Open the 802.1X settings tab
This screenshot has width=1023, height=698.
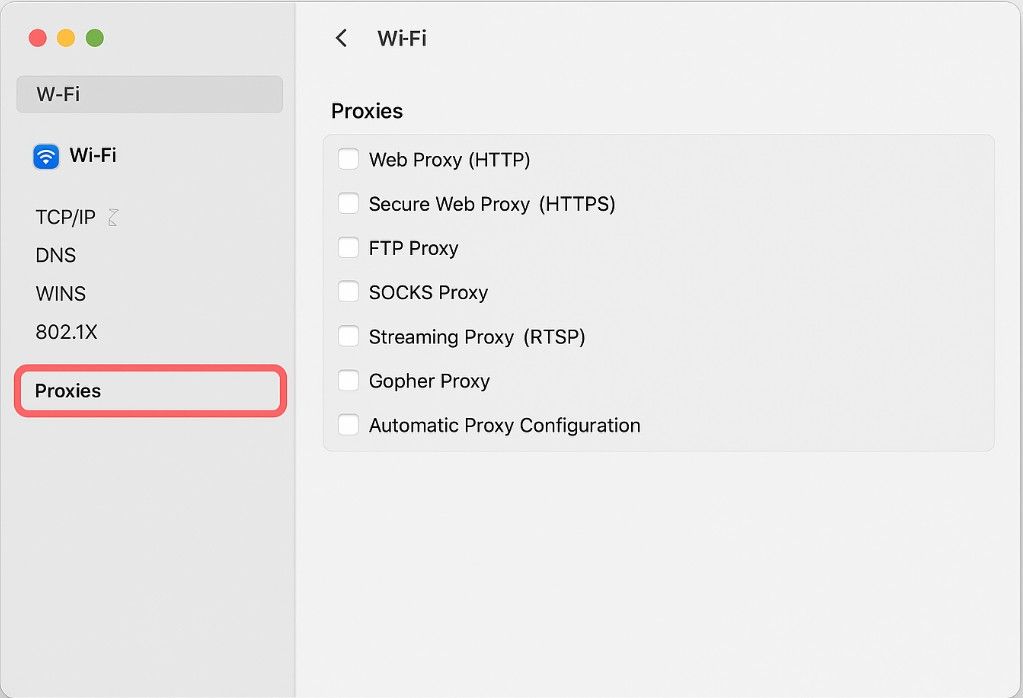point(66,332)
